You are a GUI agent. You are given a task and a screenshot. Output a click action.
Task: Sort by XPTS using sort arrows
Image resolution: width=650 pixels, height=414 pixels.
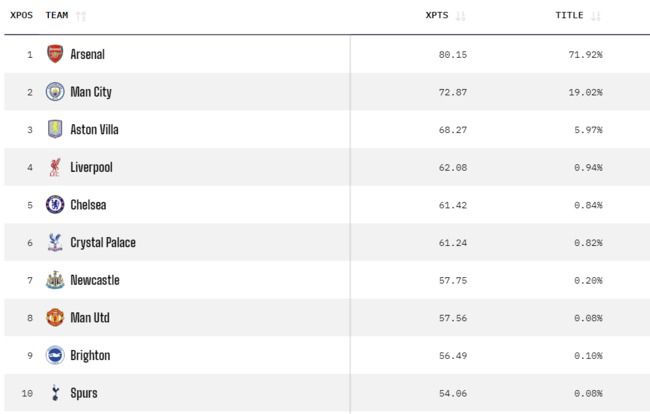pos(461,16)
